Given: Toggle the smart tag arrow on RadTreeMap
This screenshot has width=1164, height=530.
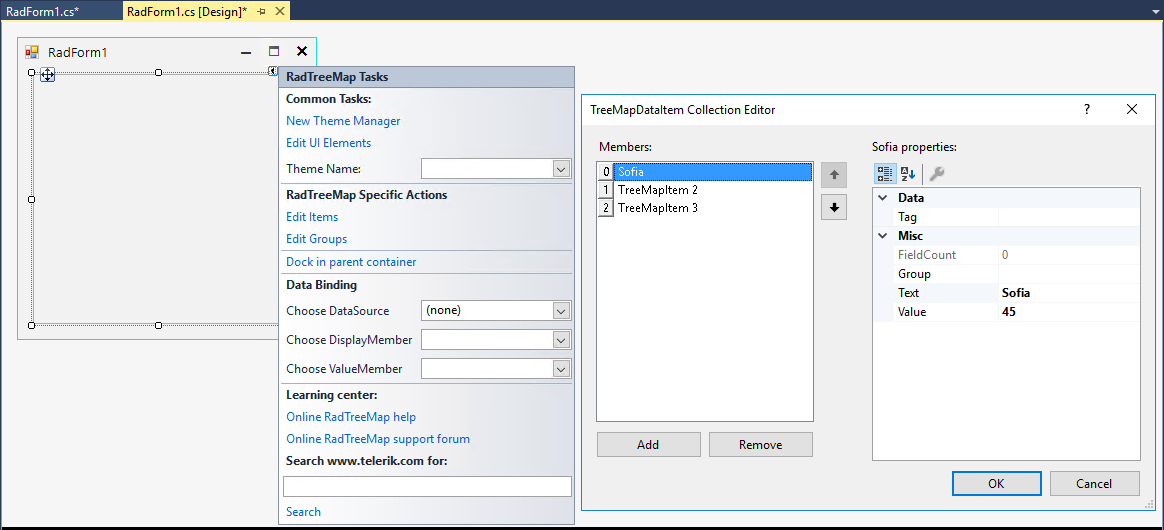Looking at the screenshot, I should (x=273, y=71).
